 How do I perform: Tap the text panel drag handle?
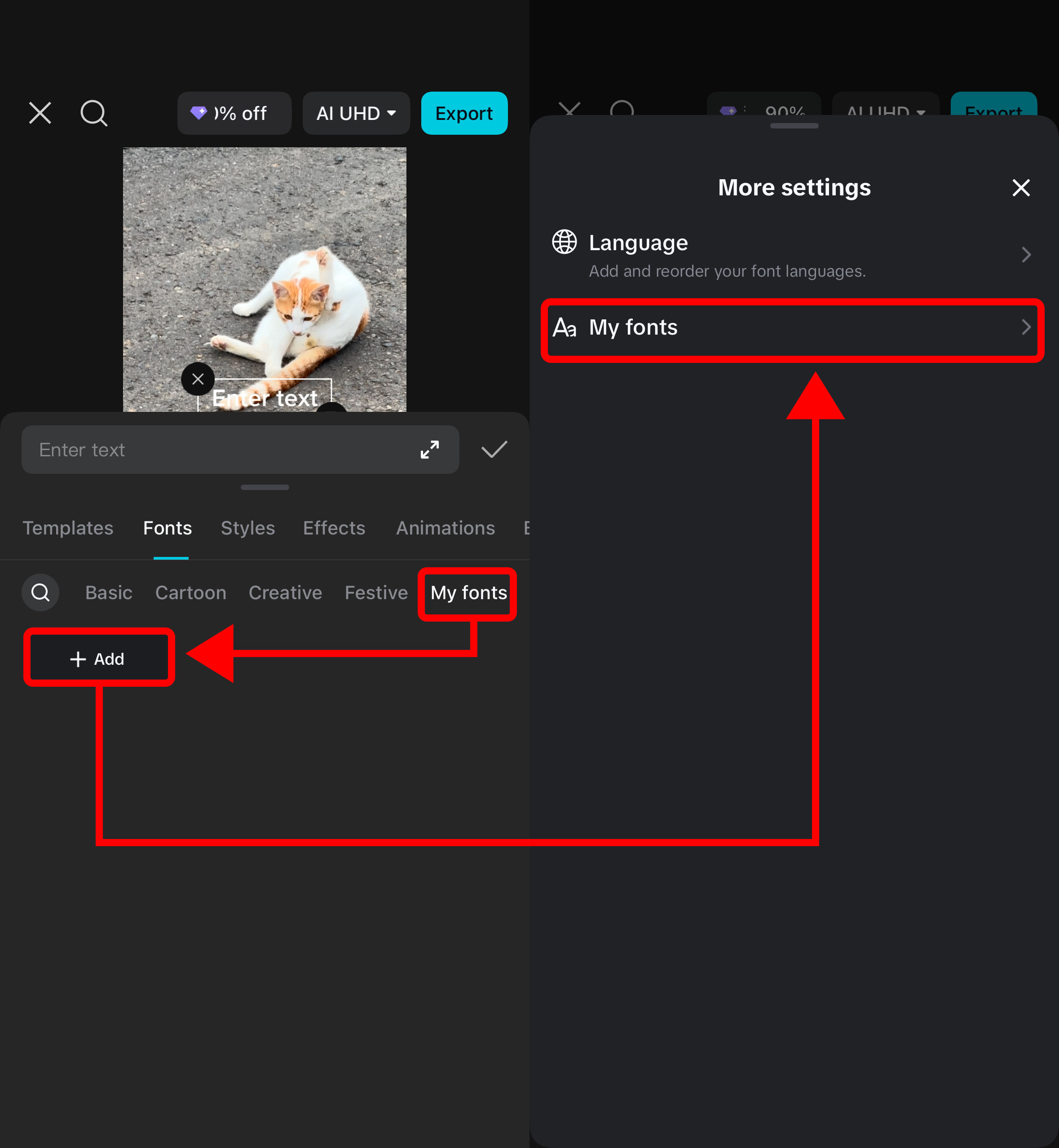(x=265, y=487)
